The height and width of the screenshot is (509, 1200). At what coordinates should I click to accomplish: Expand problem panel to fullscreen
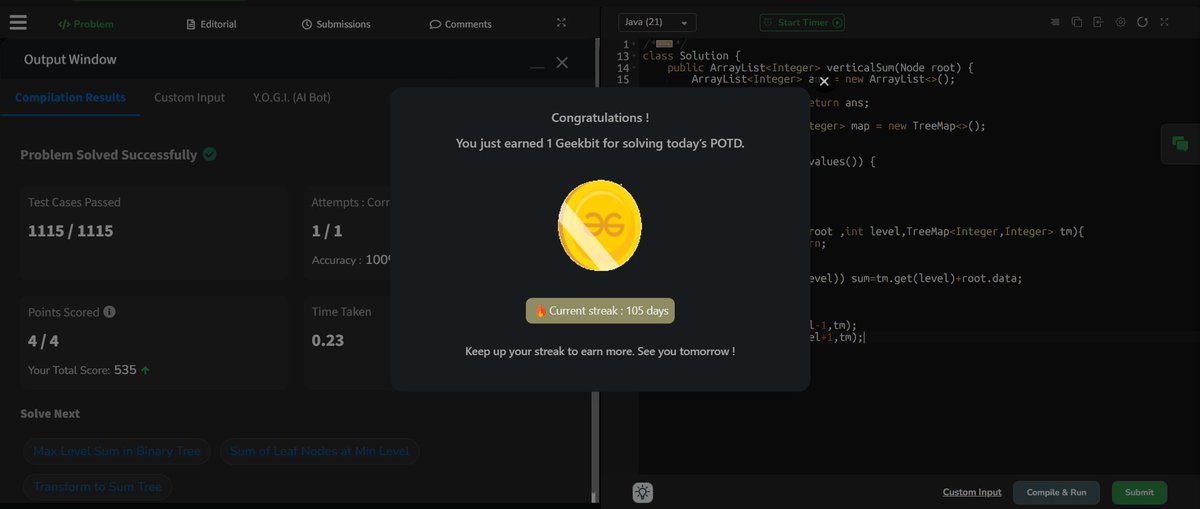pyautogui.click(x=562, y=22)
